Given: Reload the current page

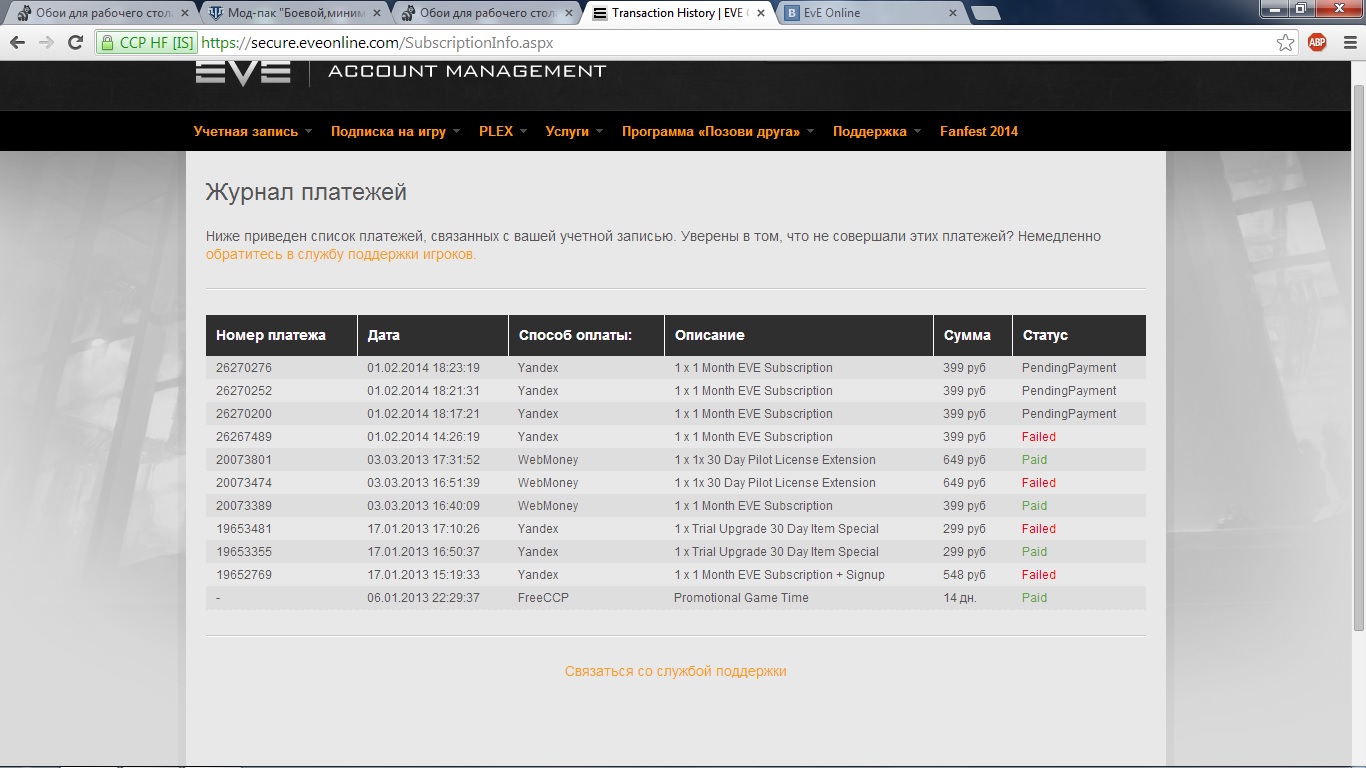Looking at the screenshot, I should pyautogui.click(x=75, y=43).
